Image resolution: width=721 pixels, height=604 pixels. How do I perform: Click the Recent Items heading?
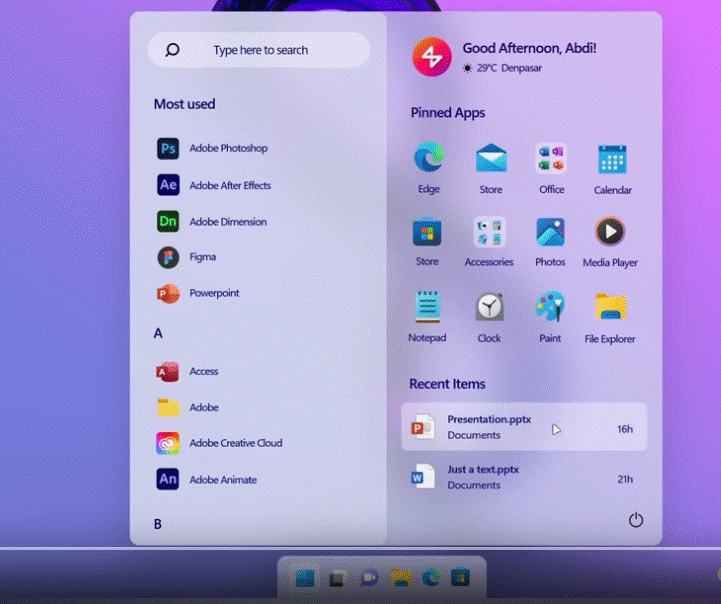[447, 384]
